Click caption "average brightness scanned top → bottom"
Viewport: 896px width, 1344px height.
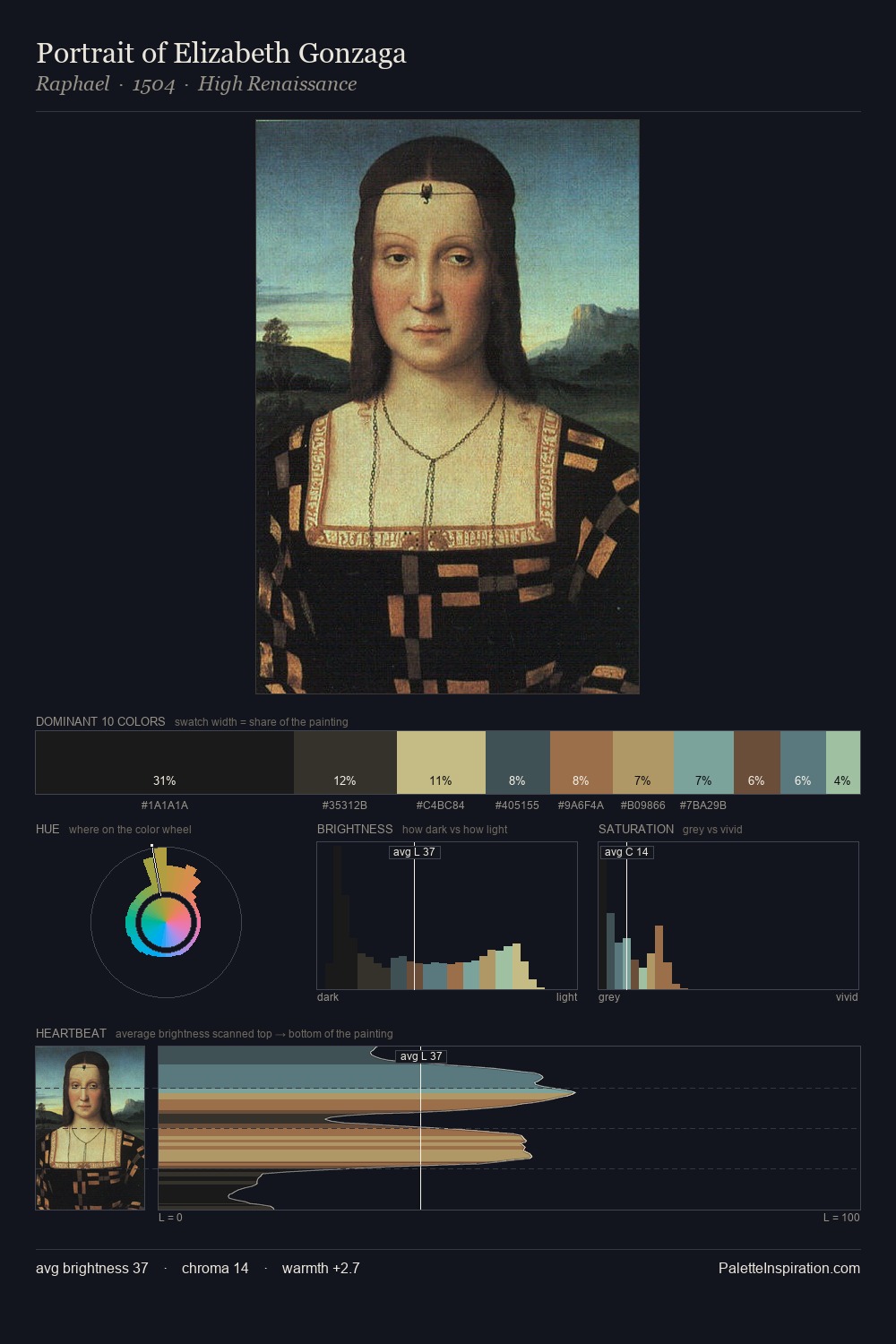click(254, 1034)
